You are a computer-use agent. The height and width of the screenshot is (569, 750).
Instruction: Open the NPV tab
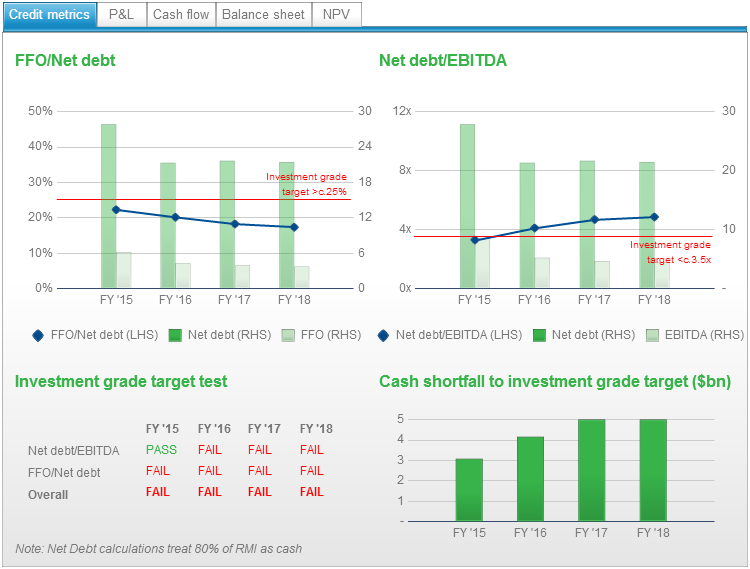pos(336,14)
